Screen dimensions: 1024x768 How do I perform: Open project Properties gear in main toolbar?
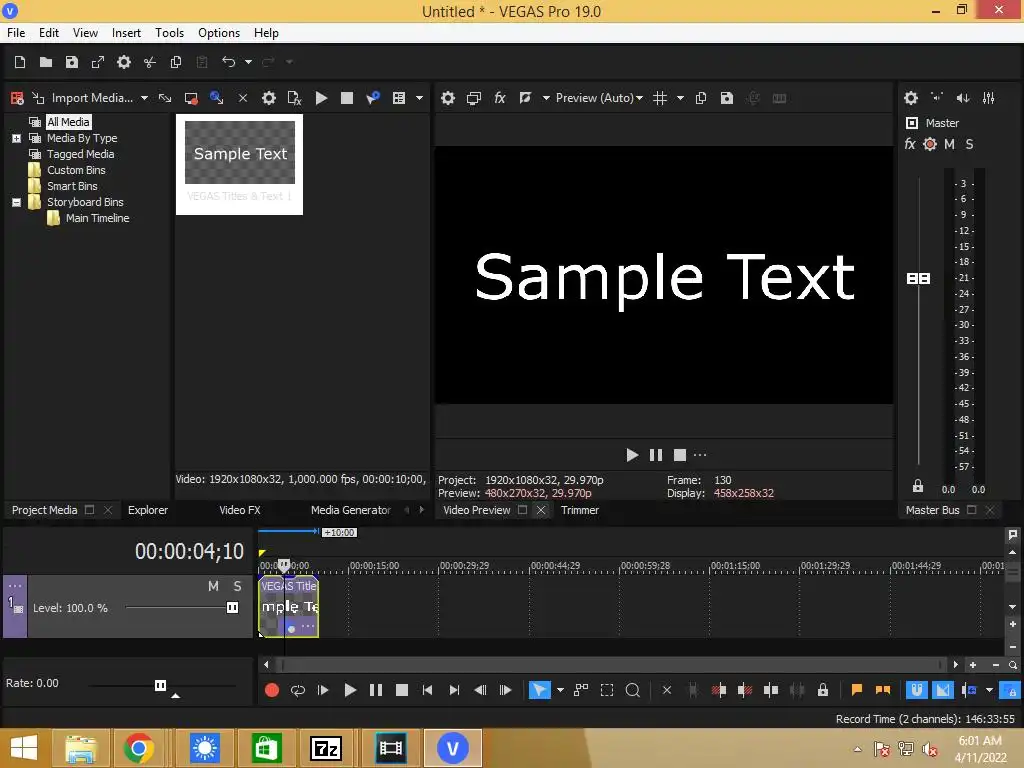click(x=123, y=62)
